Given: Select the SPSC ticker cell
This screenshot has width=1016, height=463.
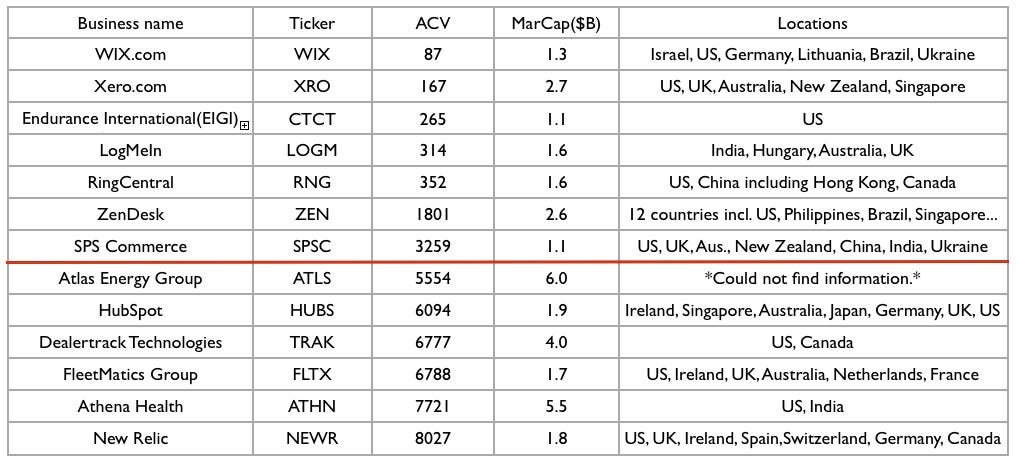Looking at the screenshot, I should click(x=312, y=246).
